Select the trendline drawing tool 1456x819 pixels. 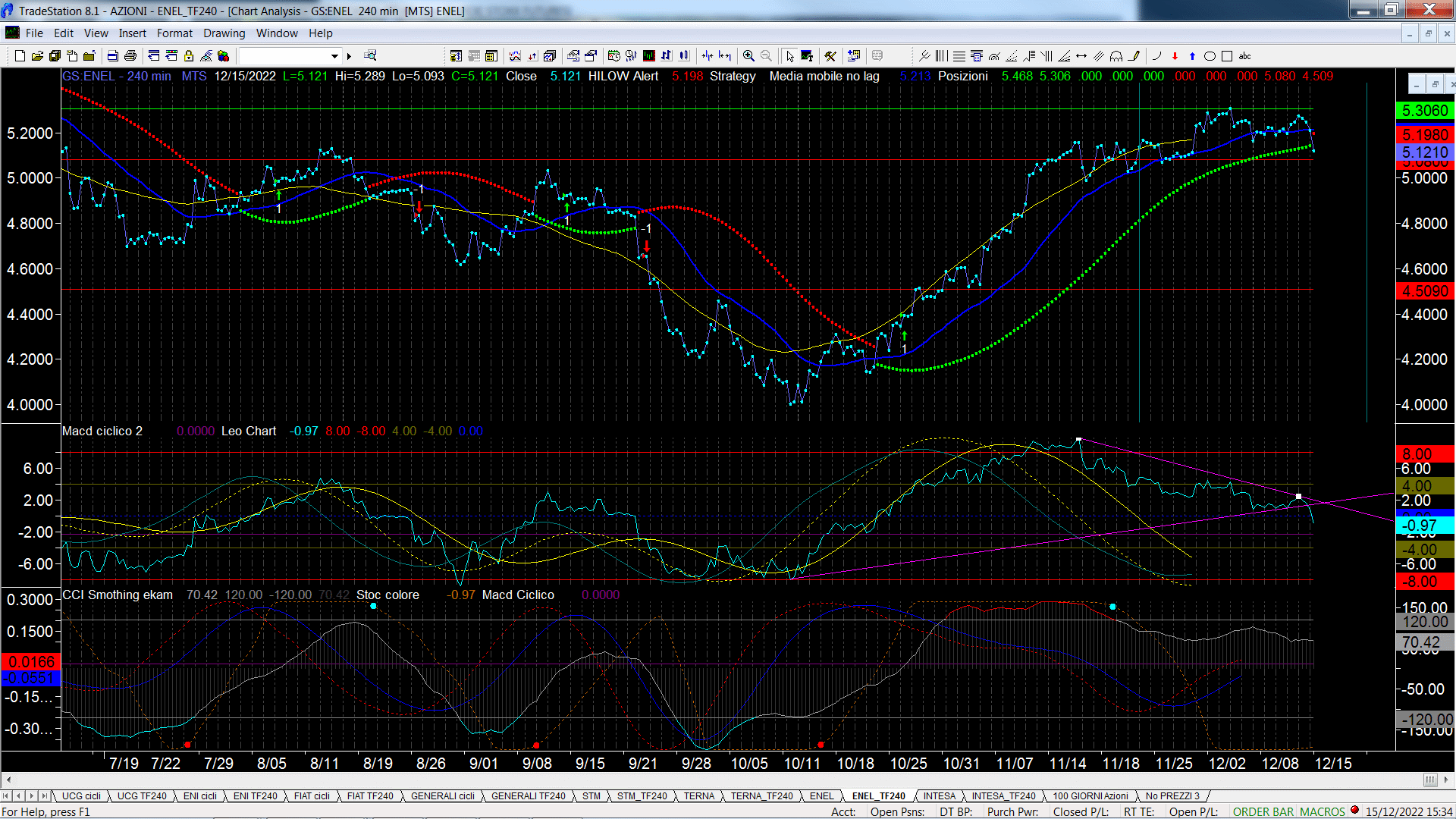(924, 56)
